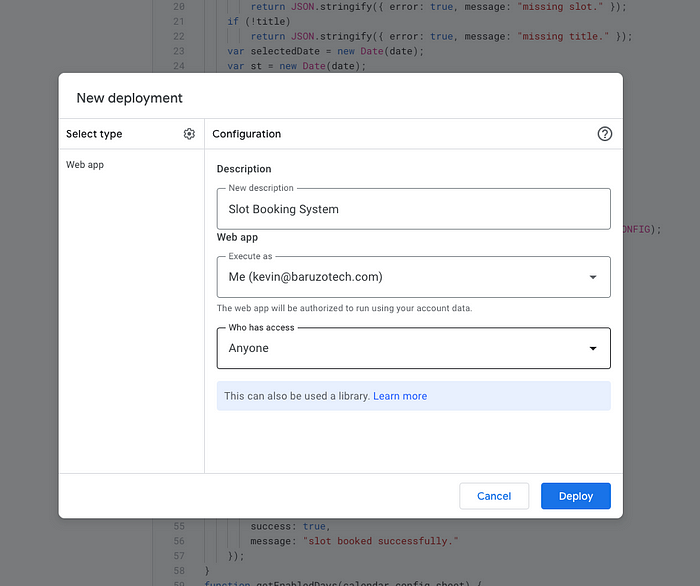Image resolution: width=700 pixels, height=586 pixels.
Task: Click the 'Web app' section label above Execute as
Action: (x=237, y=237)
